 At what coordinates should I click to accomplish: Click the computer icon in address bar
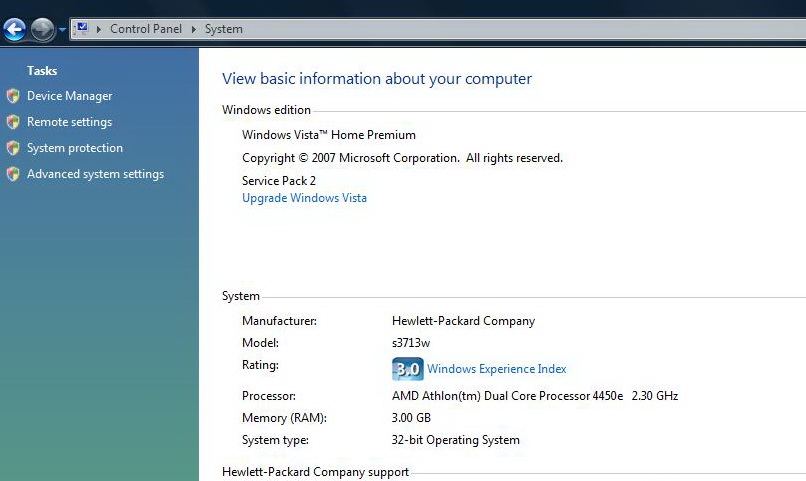click(x=82, y=29)
